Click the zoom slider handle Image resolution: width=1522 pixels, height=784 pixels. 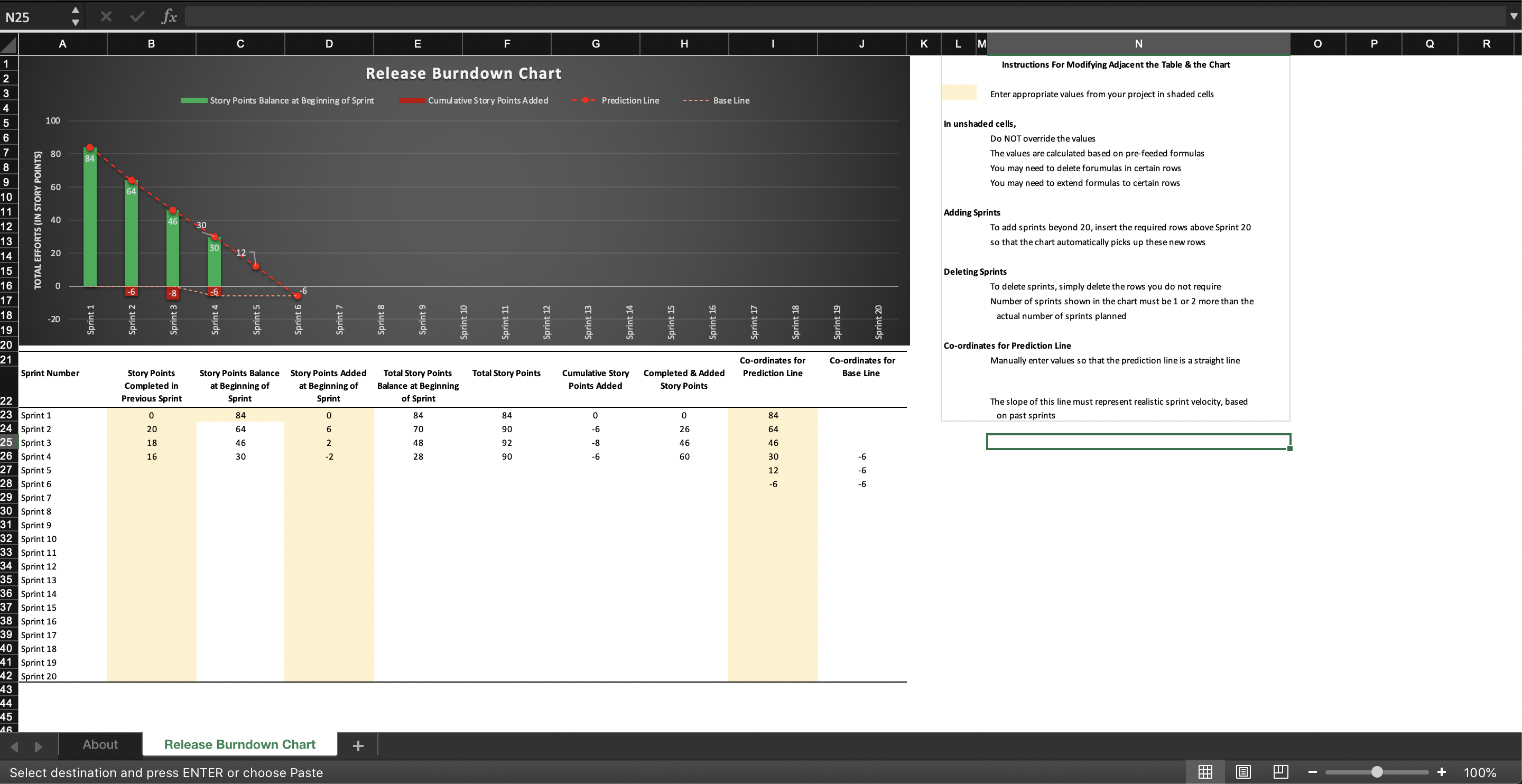pyautogui.click(x=1377, y=772)
